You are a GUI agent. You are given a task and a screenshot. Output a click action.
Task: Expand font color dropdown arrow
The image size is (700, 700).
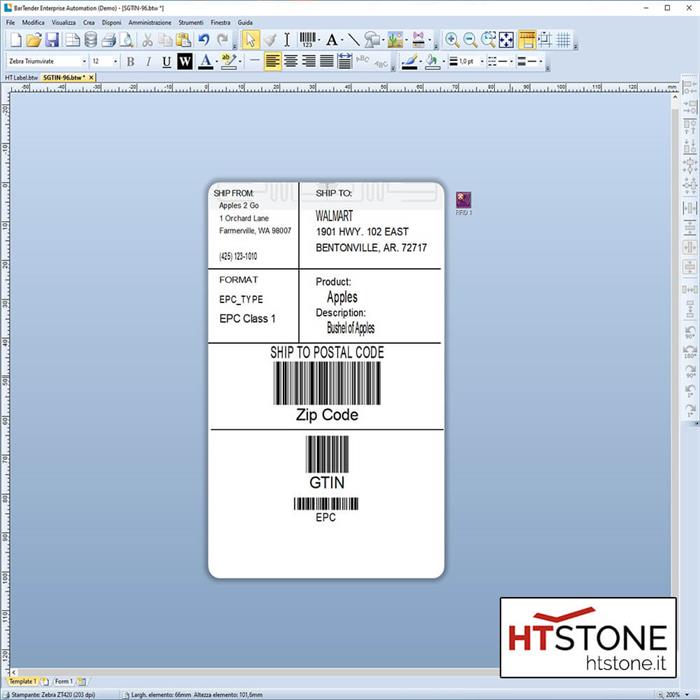(217, 61)
